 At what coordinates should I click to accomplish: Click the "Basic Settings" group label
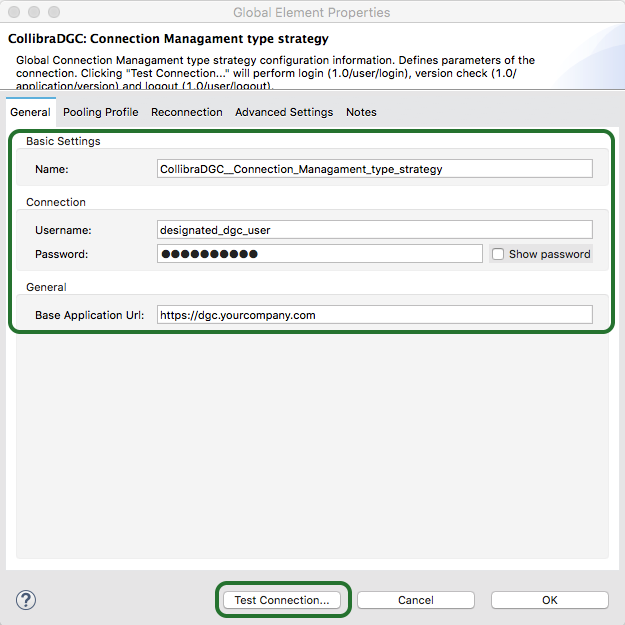pos(63,141)
